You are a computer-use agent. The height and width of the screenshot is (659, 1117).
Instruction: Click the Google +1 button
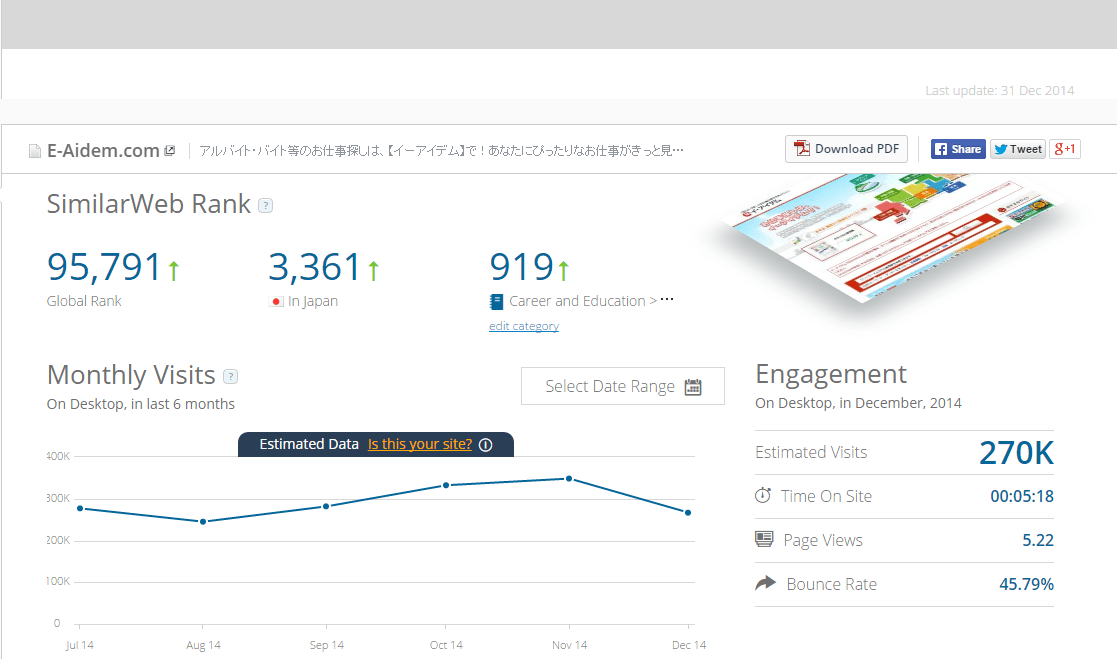[1065, 149]
